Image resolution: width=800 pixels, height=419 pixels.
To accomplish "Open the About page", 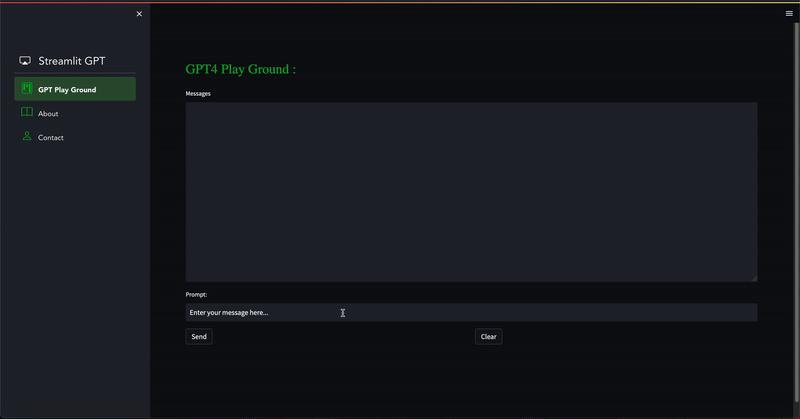I will coord(75,113).
